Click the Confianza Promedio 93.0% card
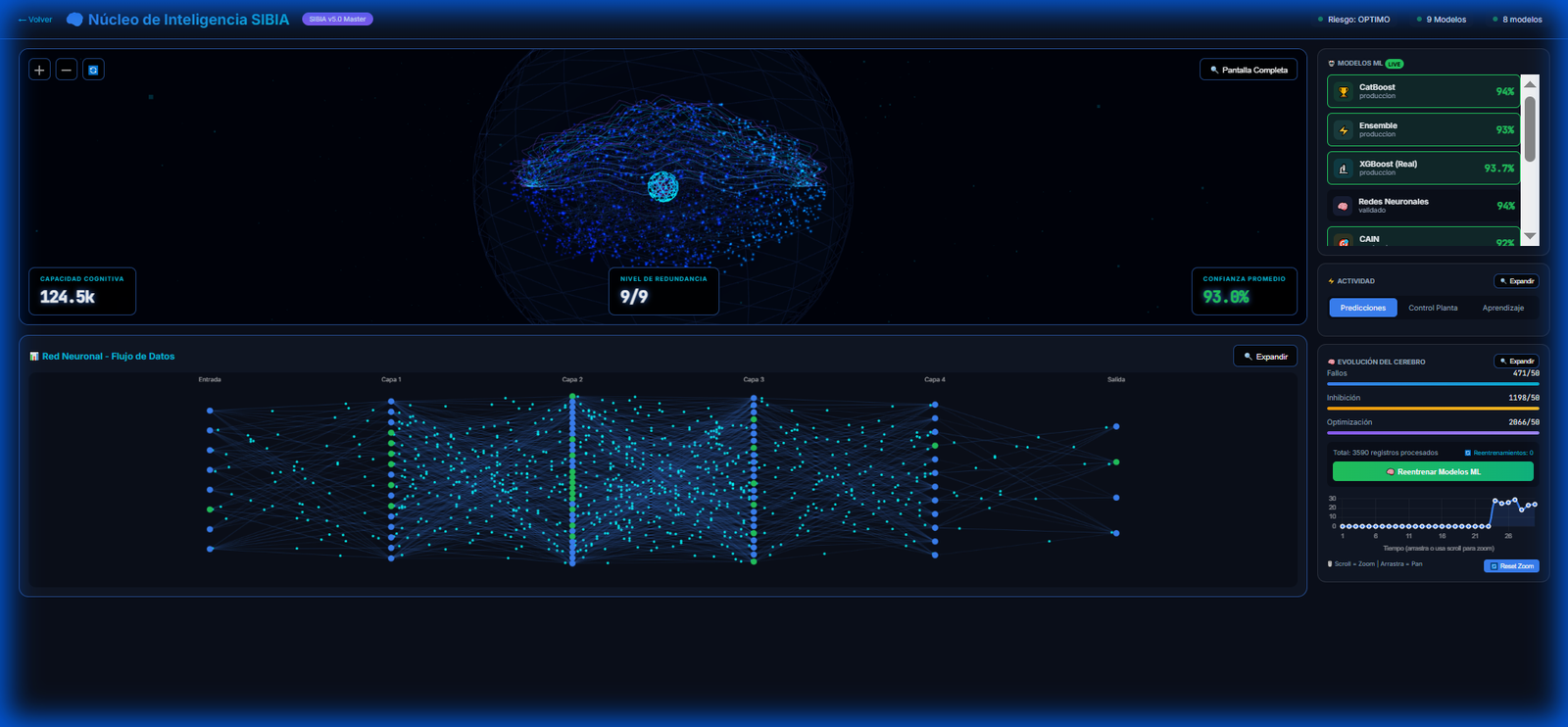 1245,291
